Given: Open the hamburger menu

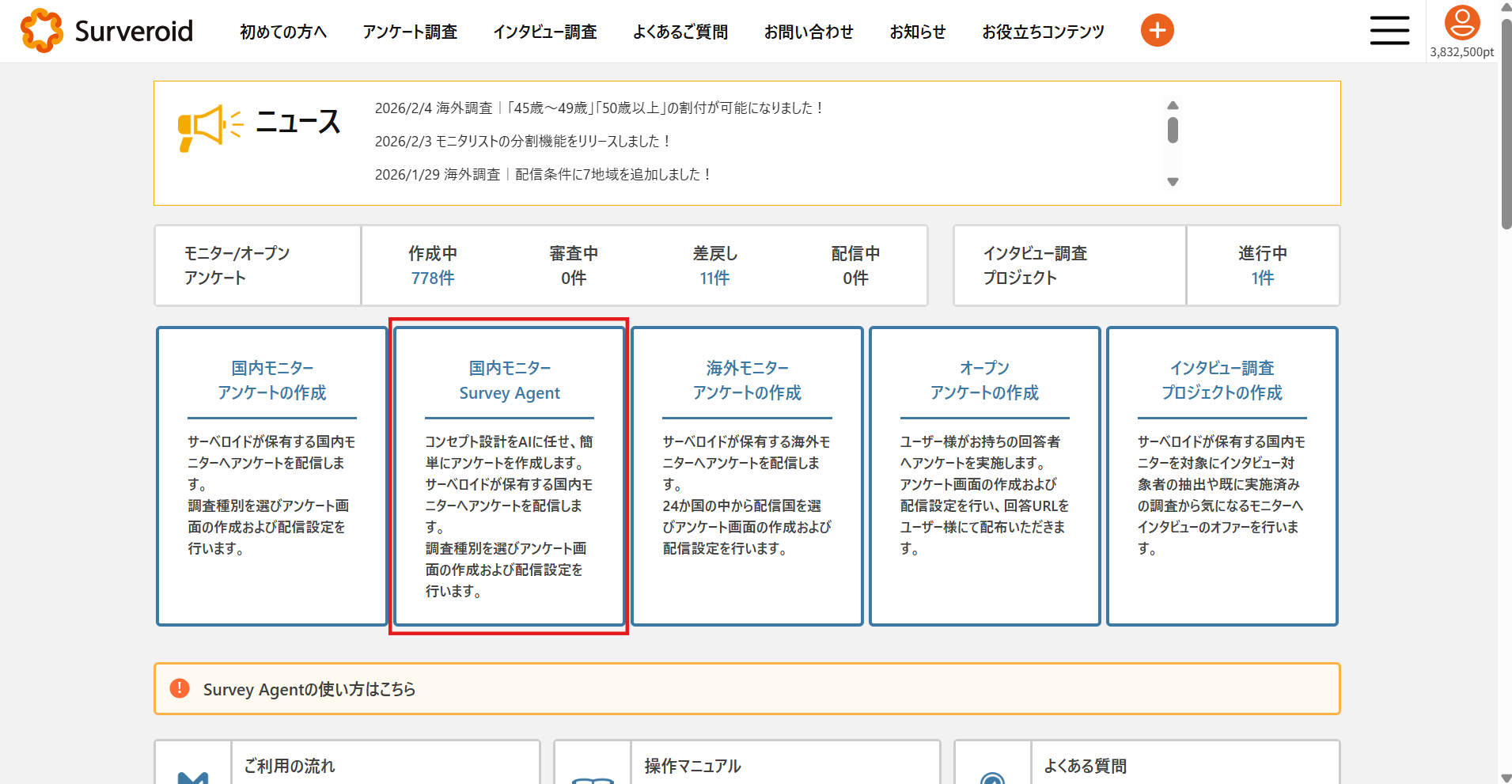Looking at the screenshot, I should [1389, 31].
